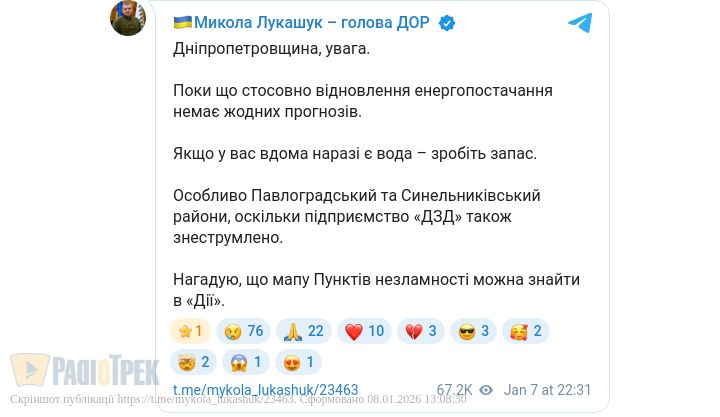Image resolution: width=720 pixels, height=417 pixels.
Task: Click the Ukrainian flag emoji in the title
Action: point(183,23)
